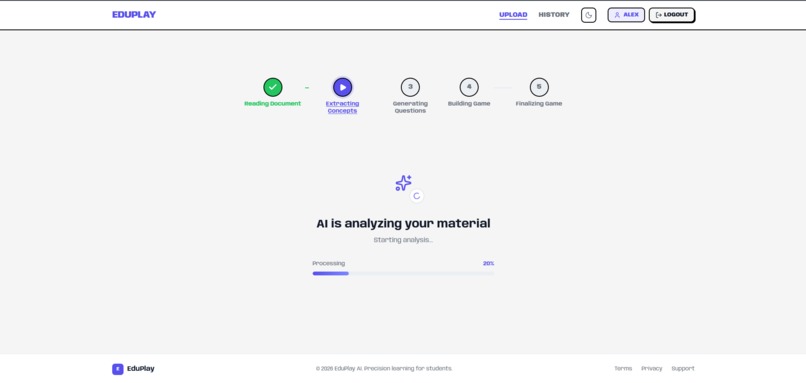Click the 20% progress value
This screenshot has height=383, width=806.
(x=488, y=263)
